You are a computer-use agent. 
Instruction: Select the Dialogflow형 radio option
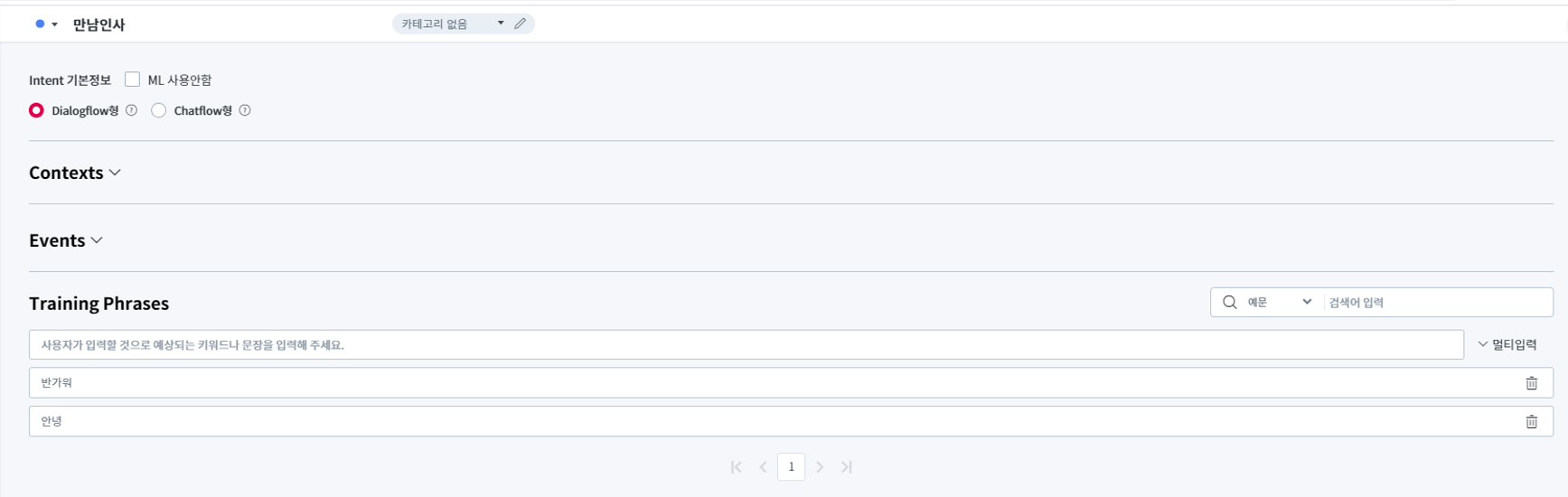pyautogui.click(x=36, y=110)
